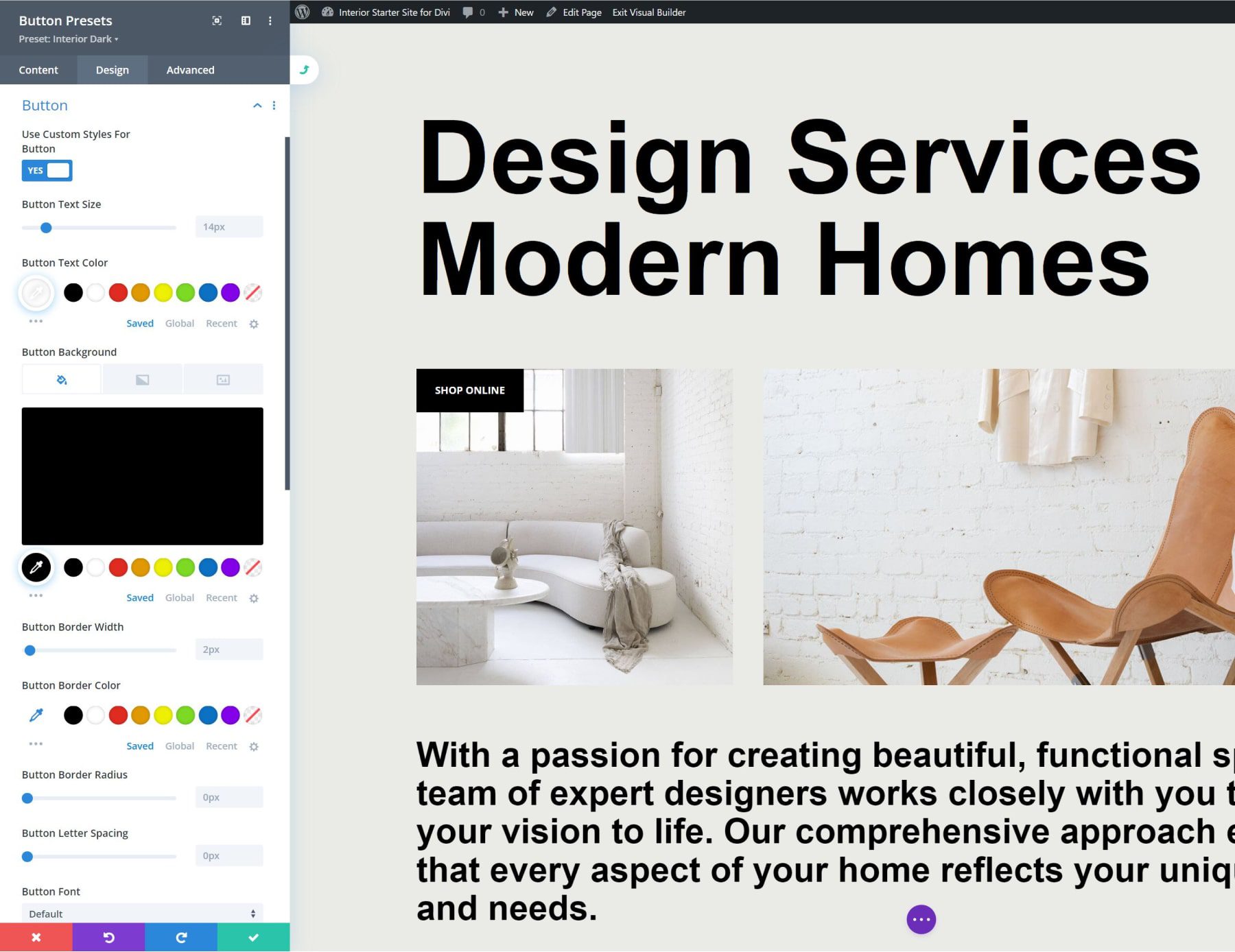Open the Button Text Color settings gear

253,324
